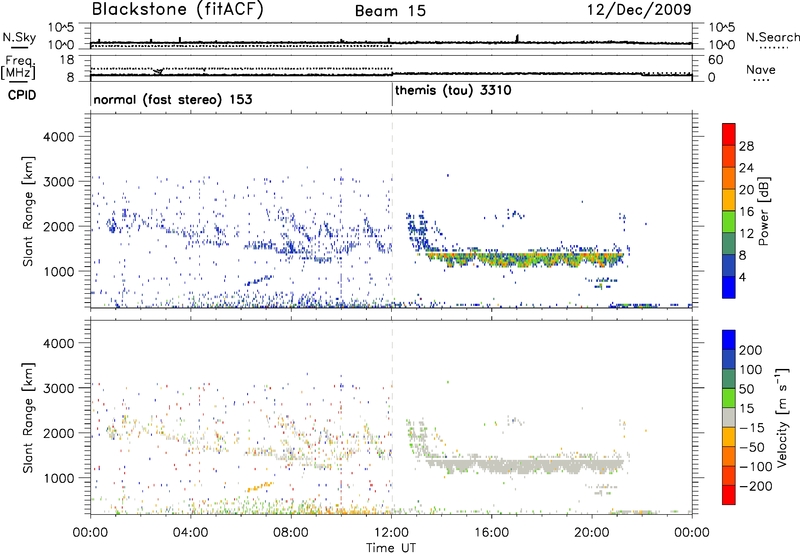Click the '12:00' time axis tick label

391,532
